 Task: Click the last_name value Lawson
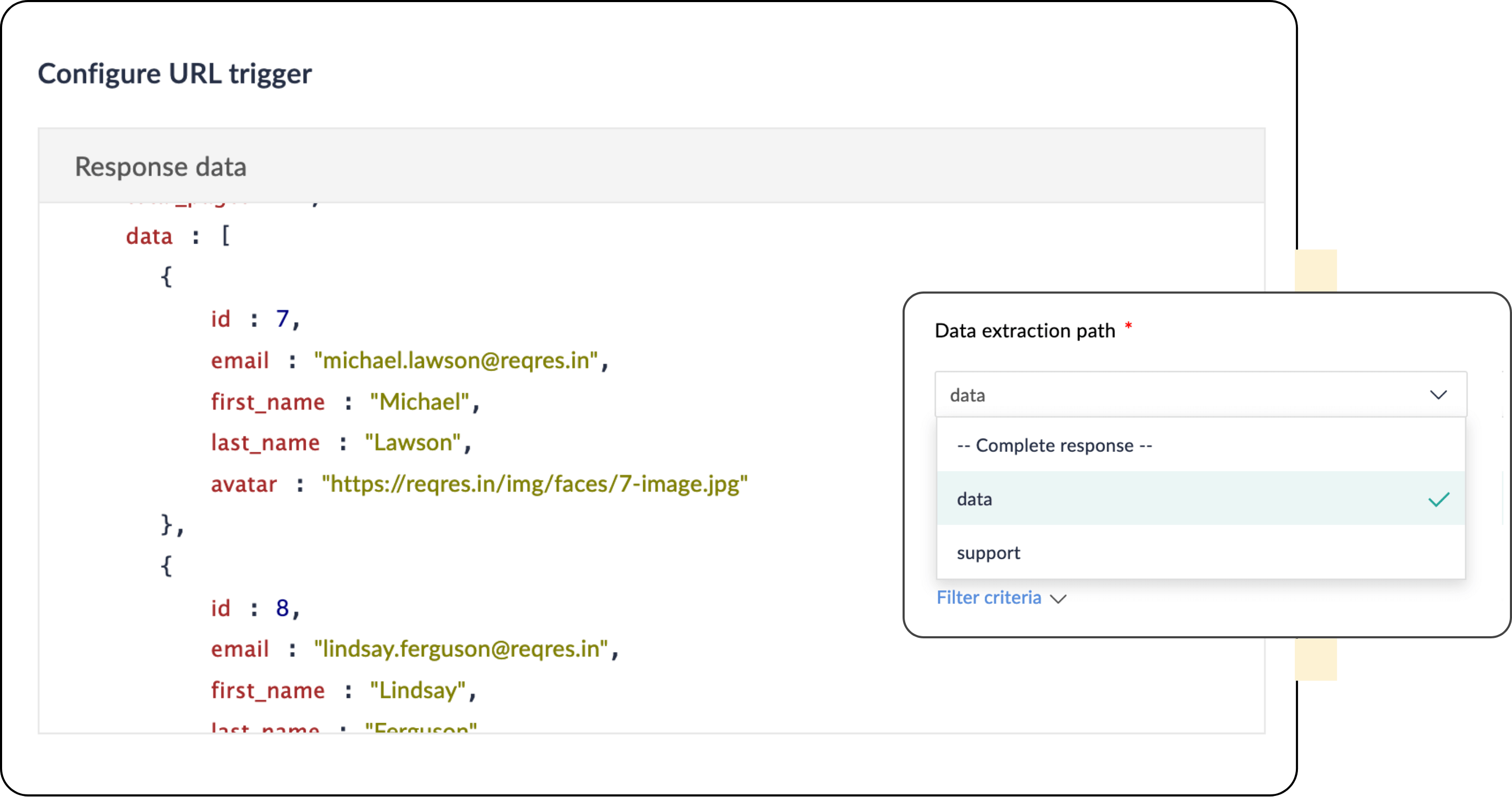[412, 443]
